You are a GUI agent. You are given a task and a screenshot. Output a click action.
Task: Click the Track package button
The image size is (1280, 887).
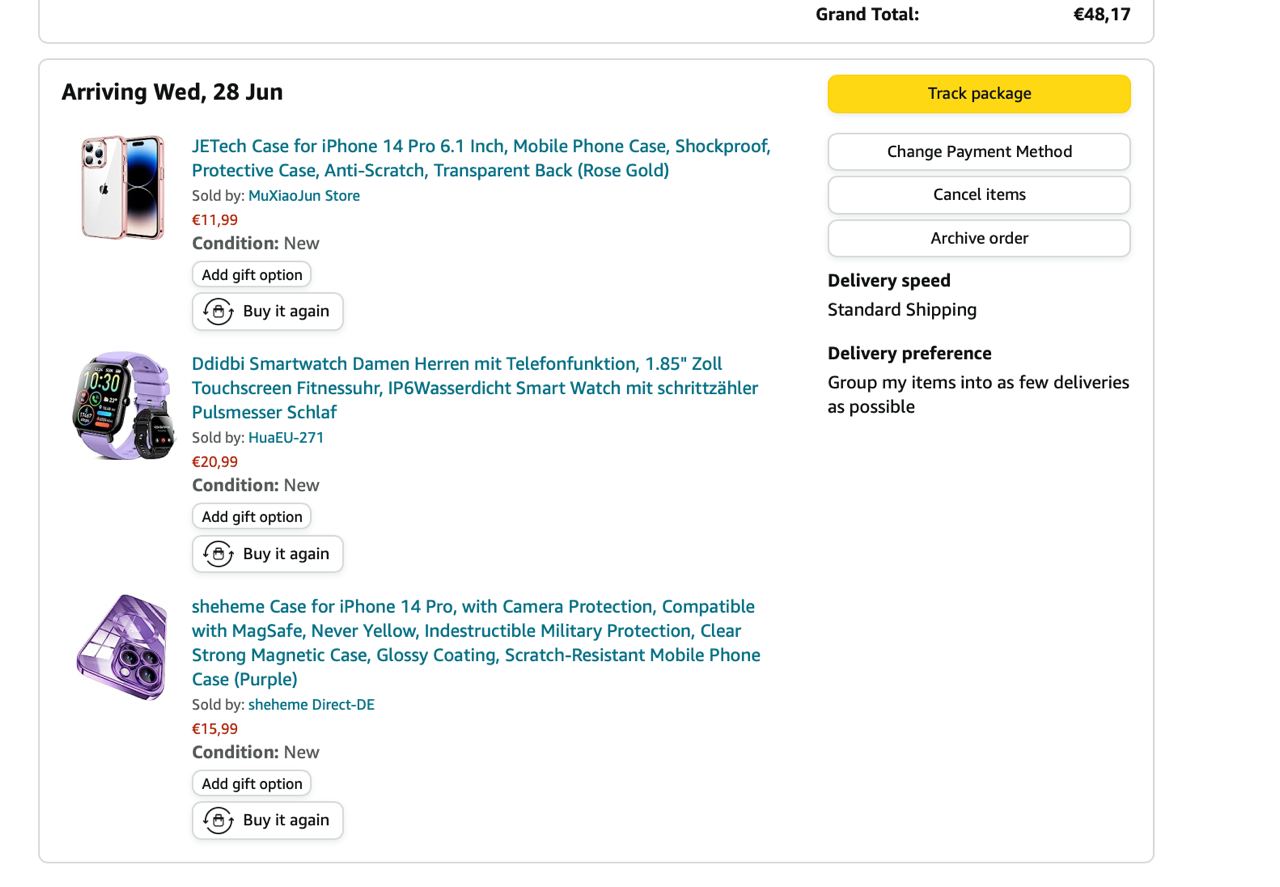979,94
